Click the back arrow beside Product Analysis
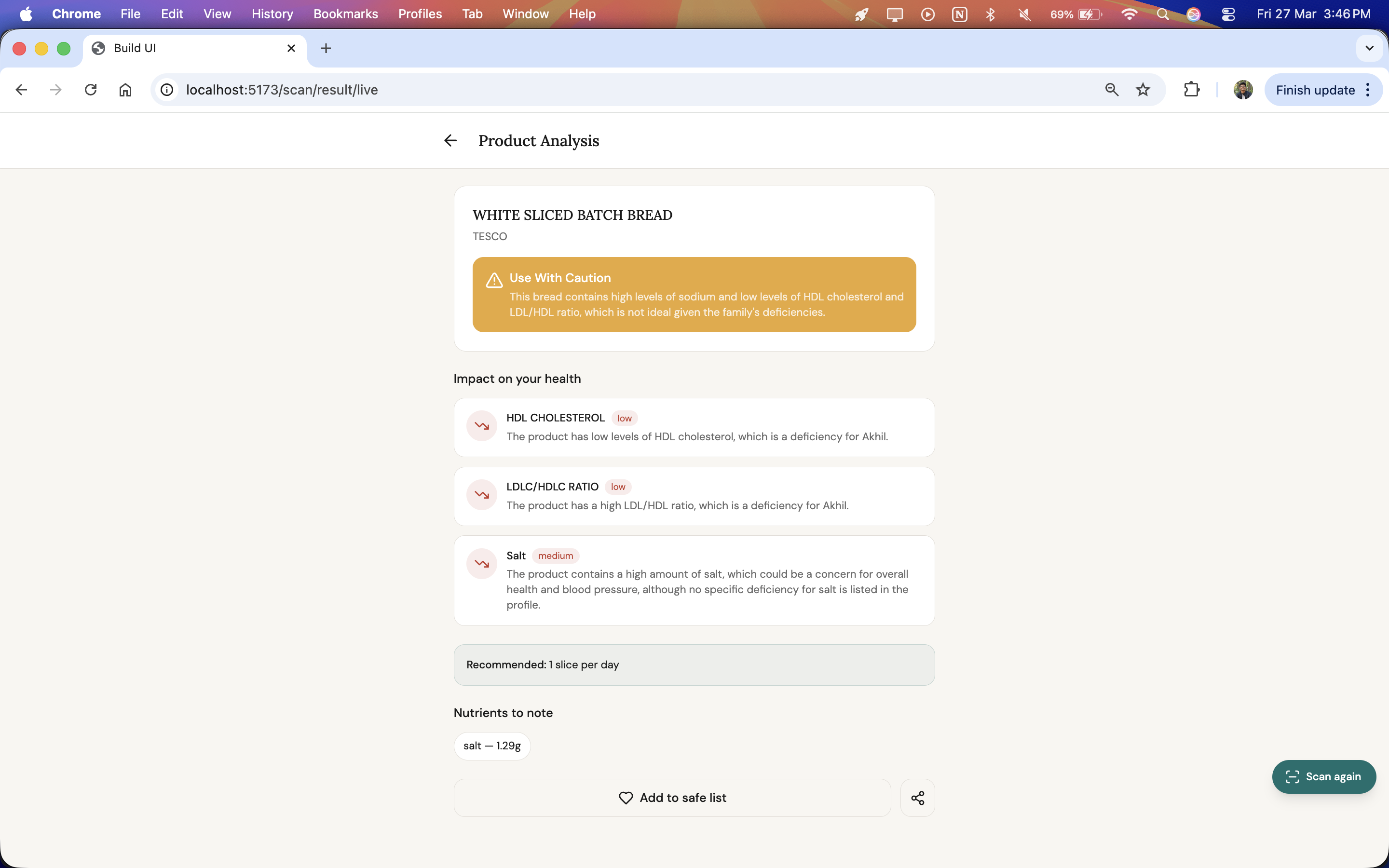 [x=450, y=141]
